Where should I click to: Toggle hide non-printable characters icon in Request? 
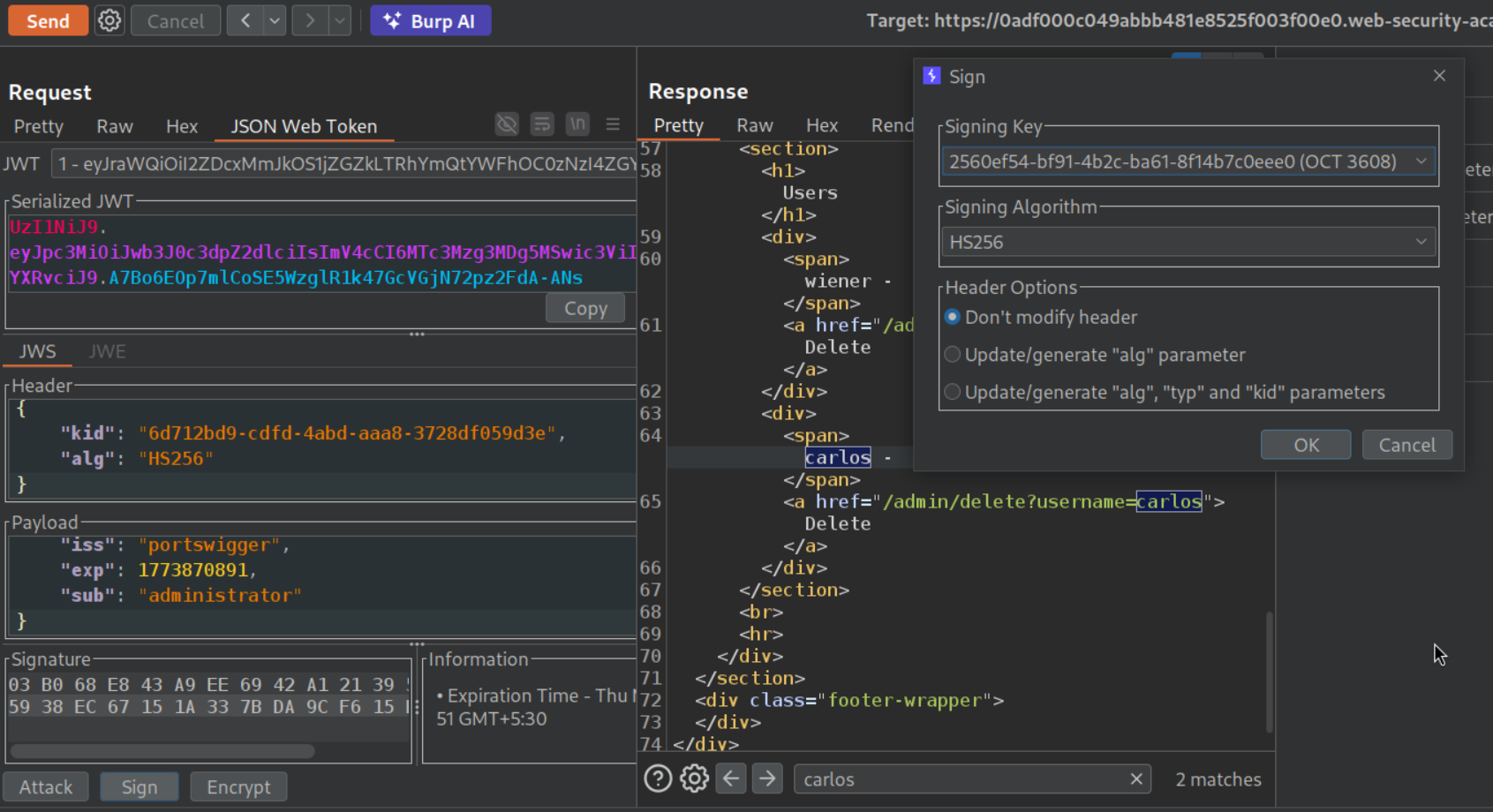[507, 124]
